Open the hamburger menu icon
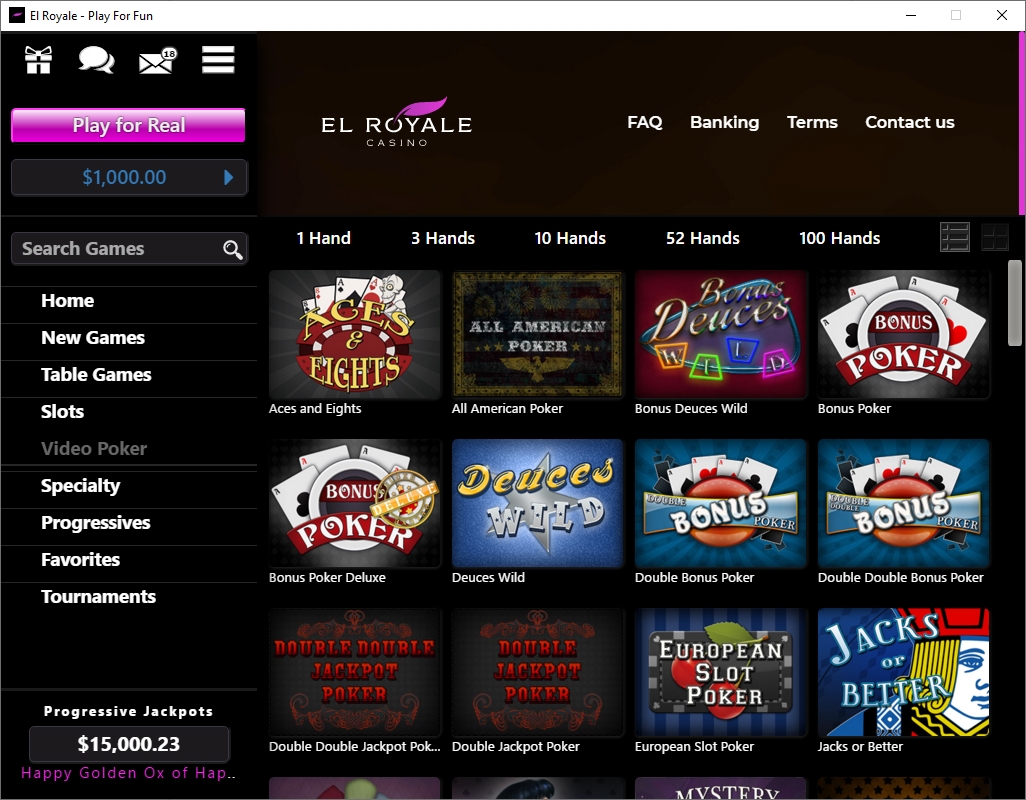This screenshot has height=800, width=1026. [x=218, y=60]
